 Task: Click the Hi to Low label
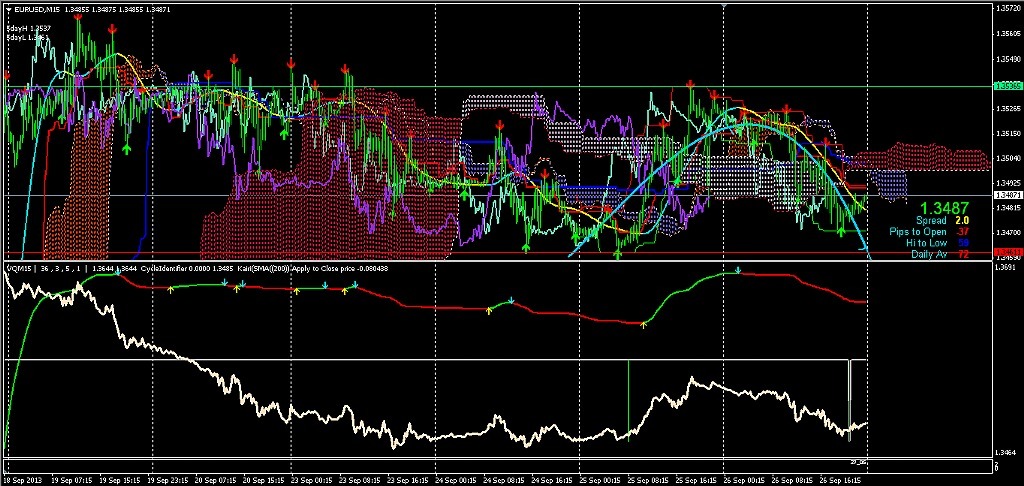click(926, 243)
